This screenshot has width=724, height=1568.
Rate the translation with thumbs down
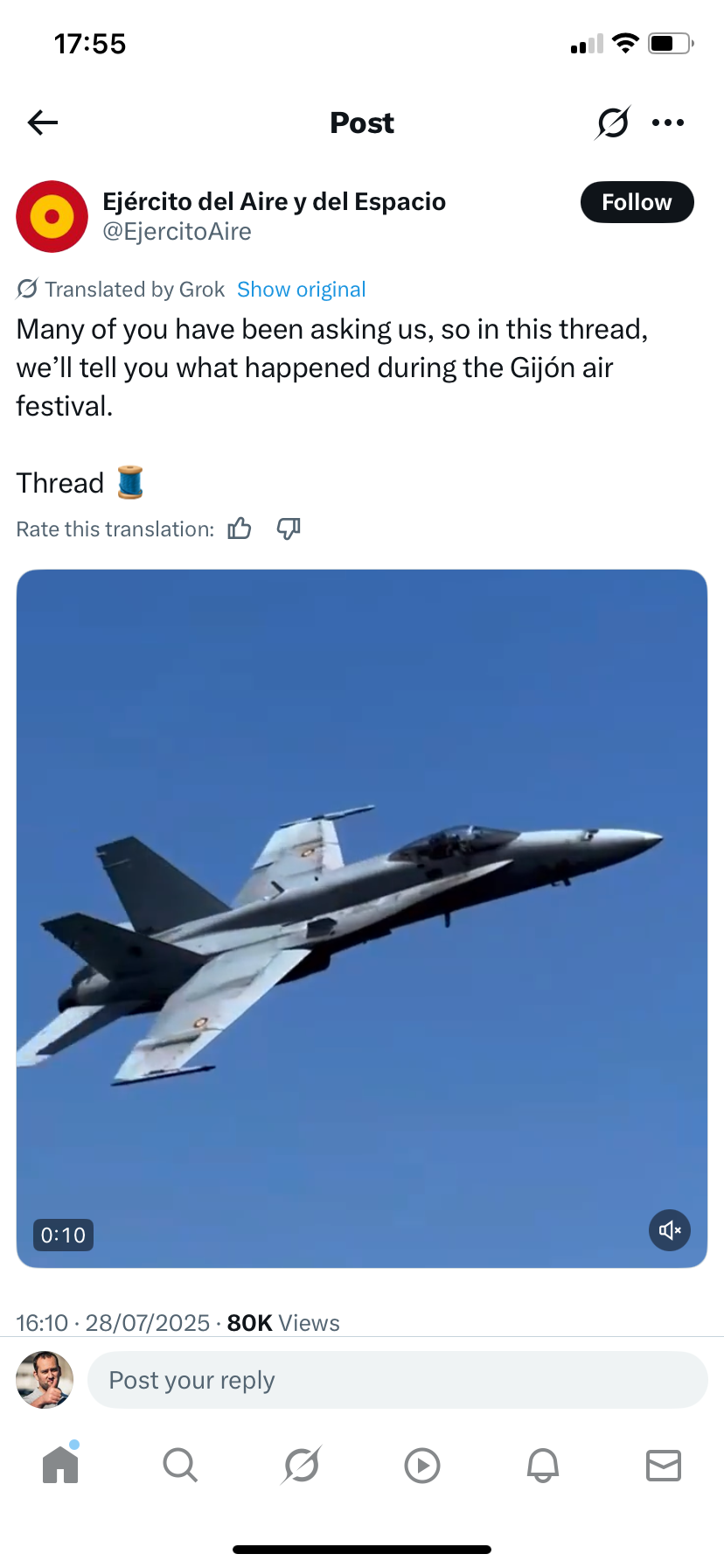(289, 528)
